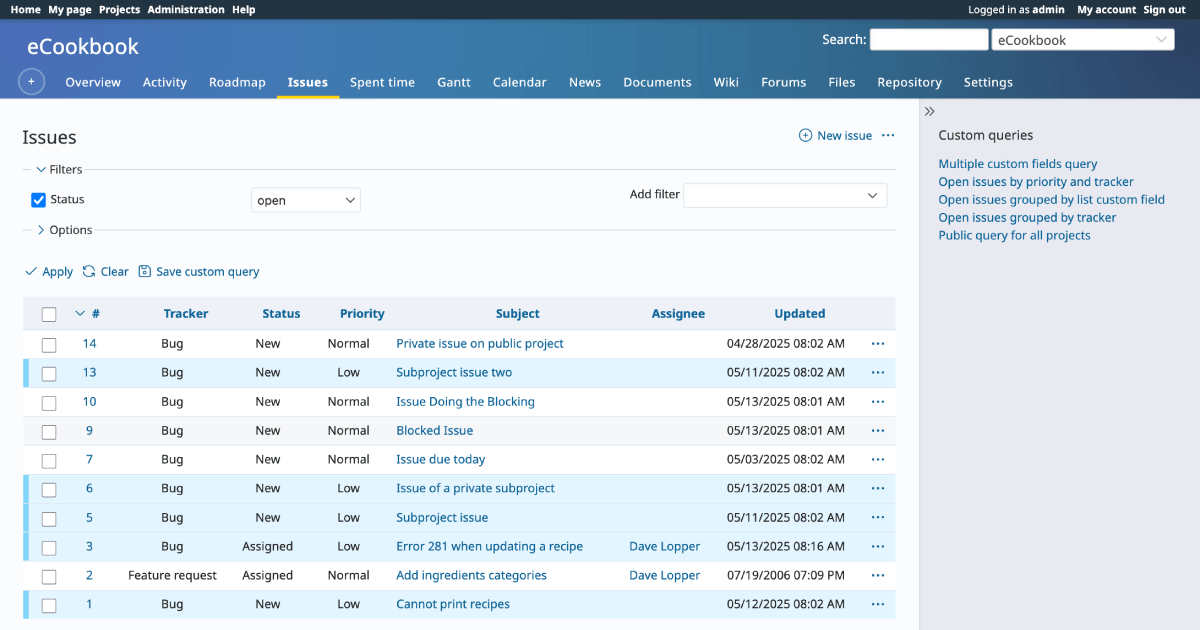This screenshot has height=630, width=1200.
Task: Open 'Open issues grouped by tracker' query
Action: tap(1027, 217)
